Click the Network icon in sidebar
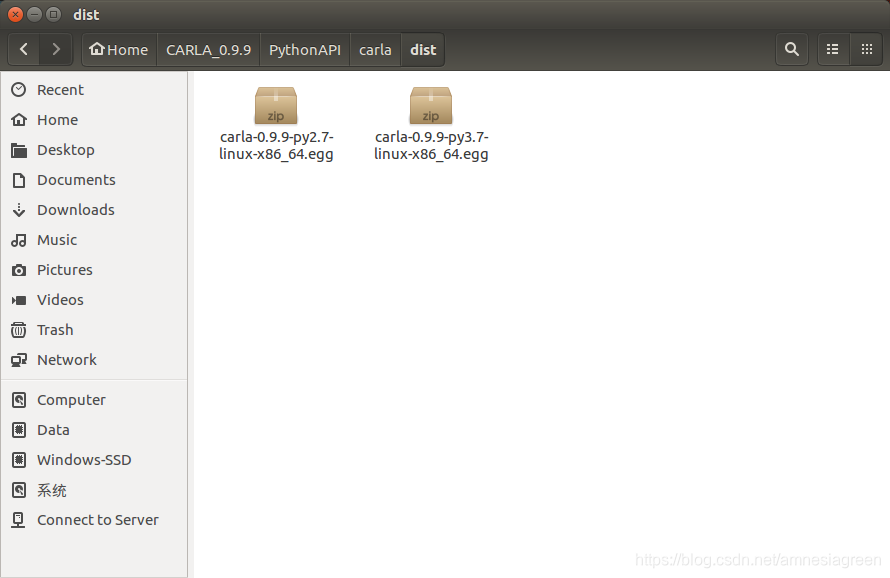 [x=19, y=360]
